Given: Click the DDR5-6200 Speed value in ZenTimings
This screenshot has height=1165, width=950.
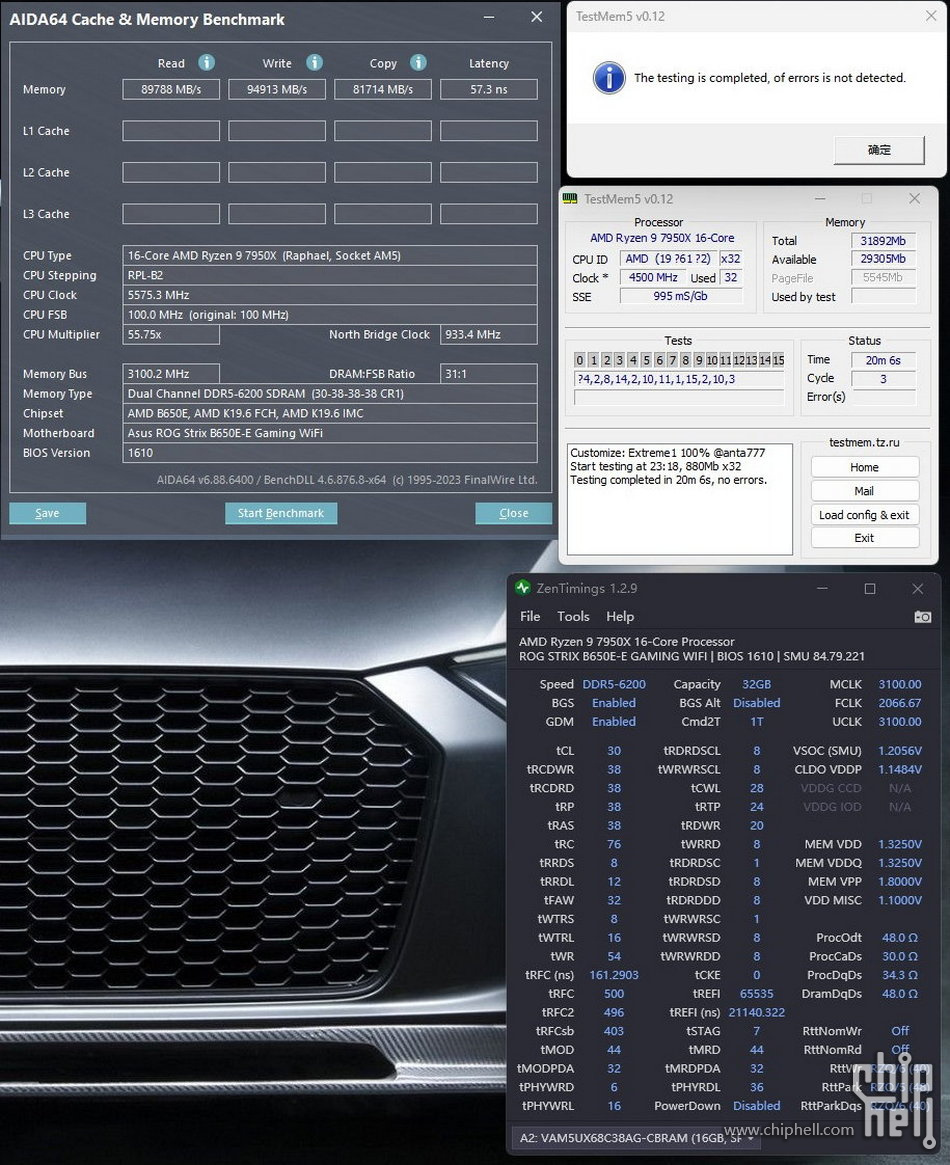Looking at the screenshot, I should tap(614, 684).
